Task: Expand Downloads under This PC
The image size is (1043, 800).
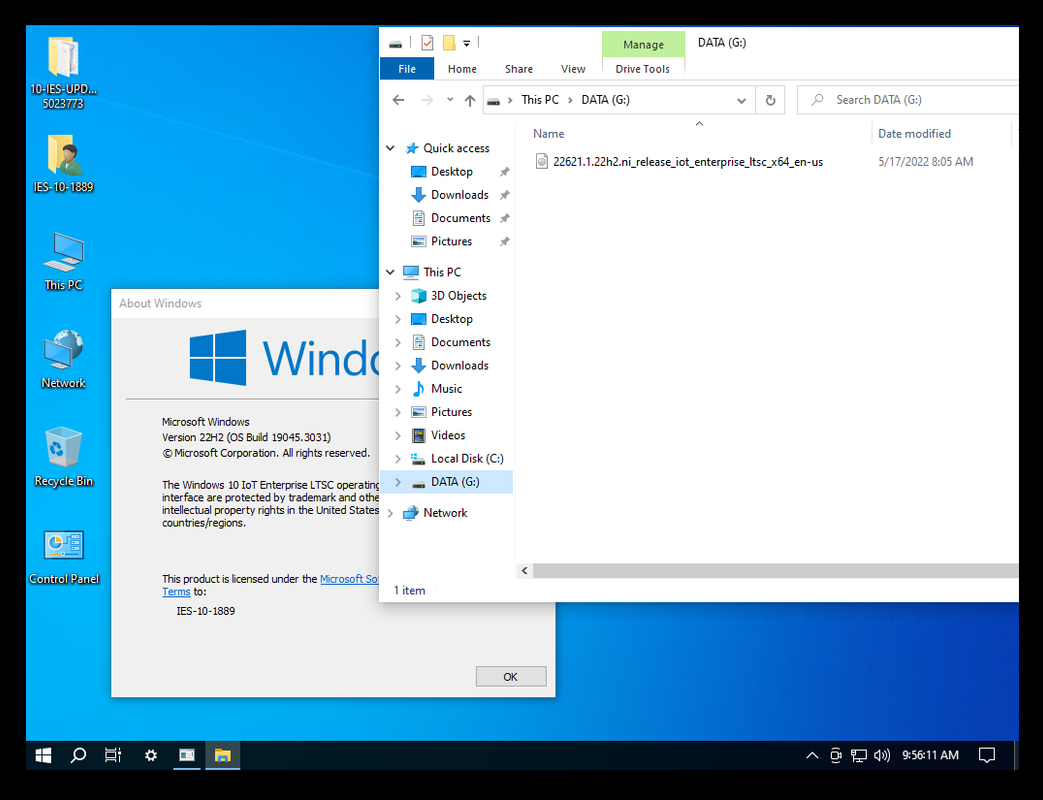Action: tap(398, 366)
